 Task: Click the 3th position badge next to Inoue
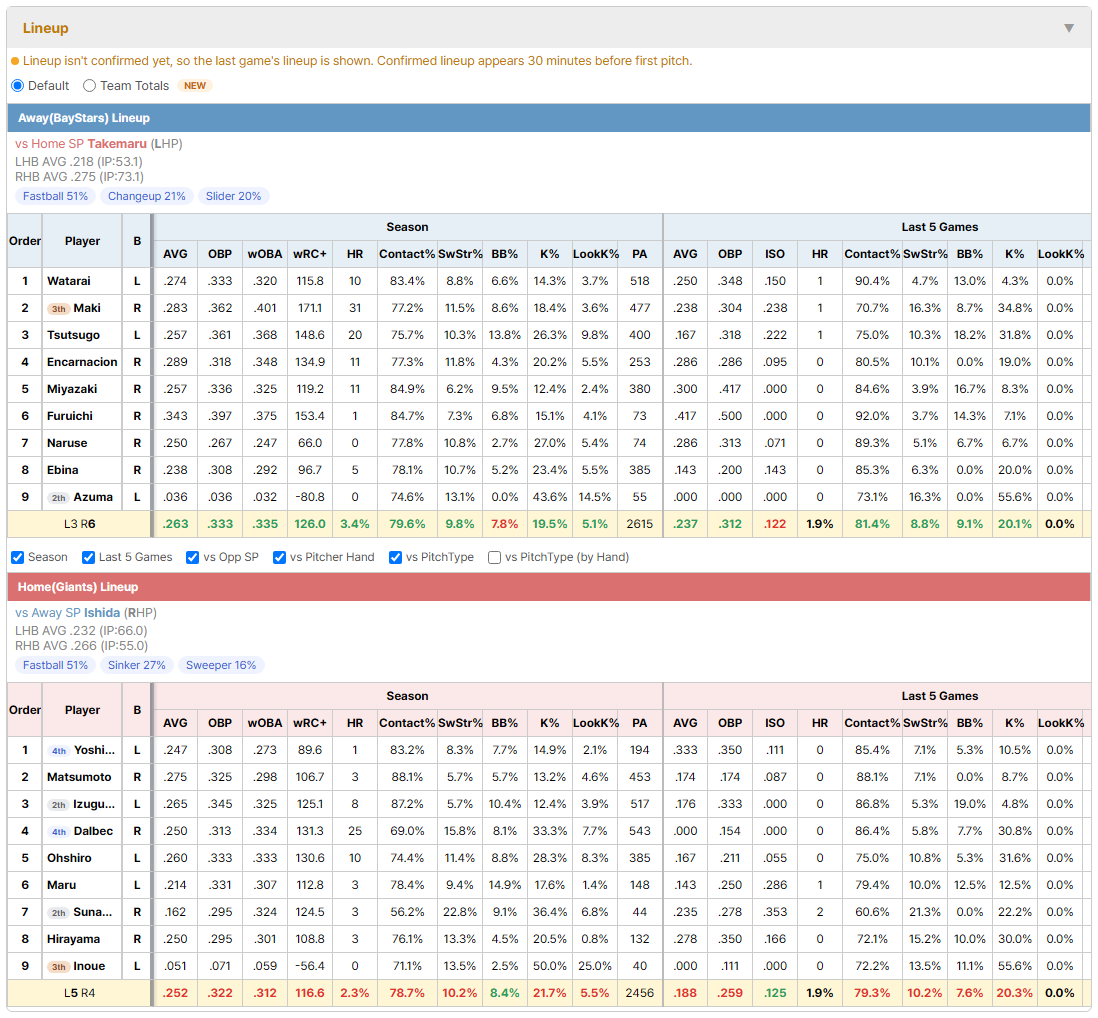59,967
